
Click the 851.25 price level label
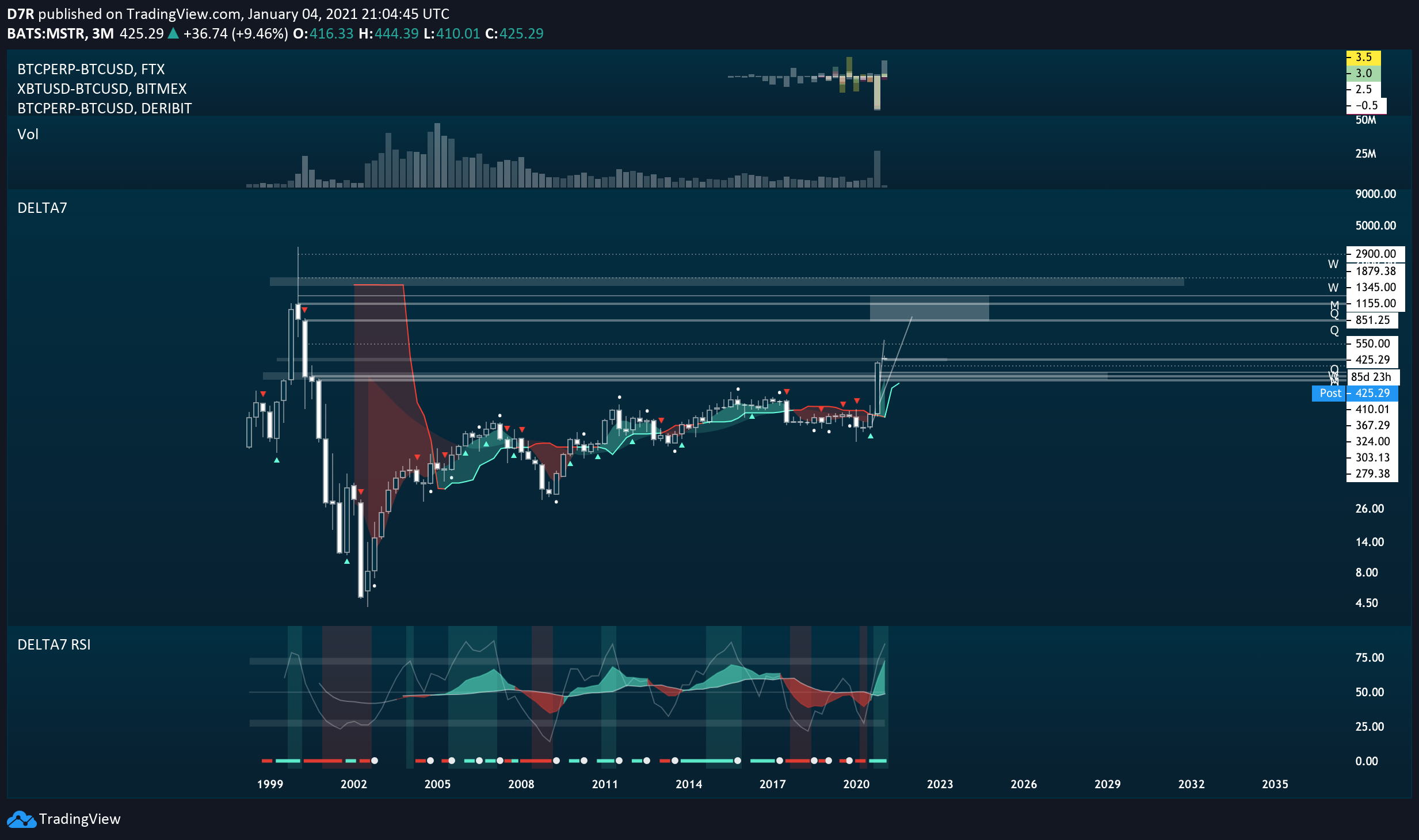pyautogui.click(x=1372, y=320)
